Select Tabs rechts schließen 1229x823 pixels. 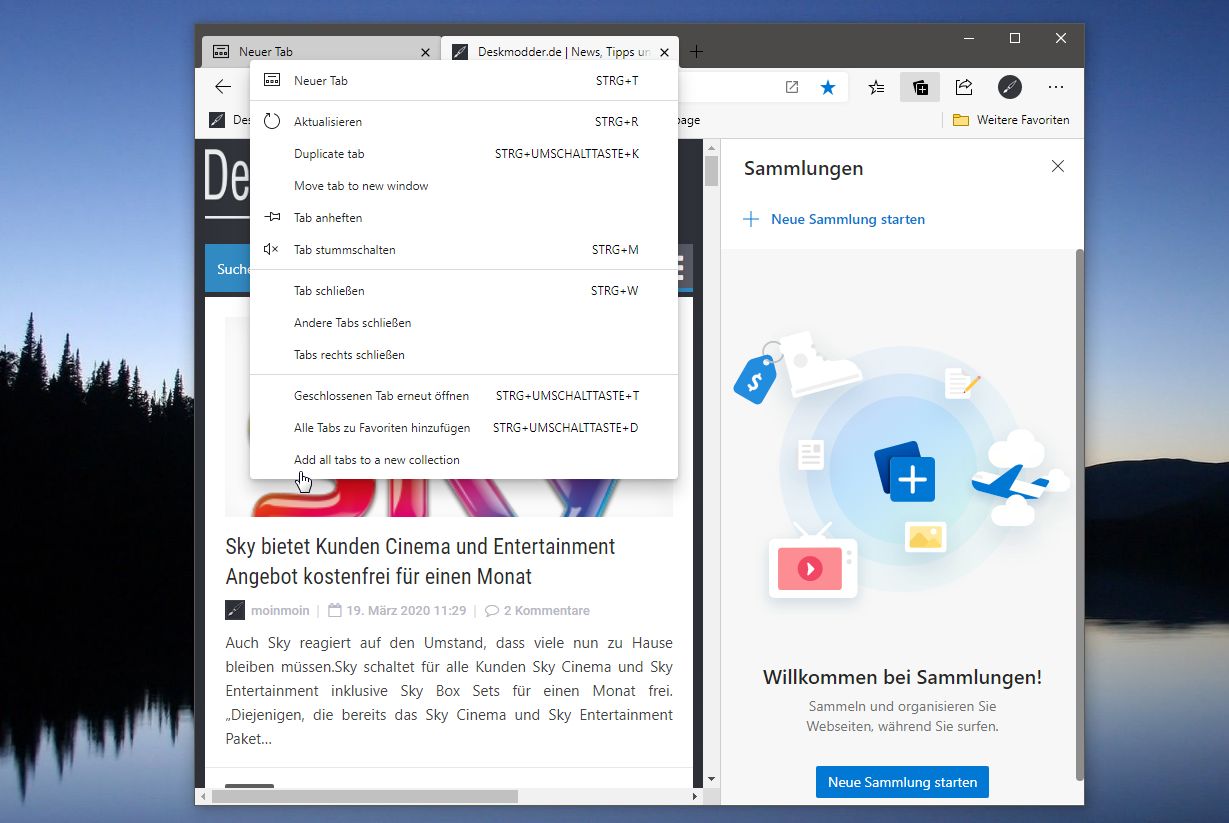464,355
